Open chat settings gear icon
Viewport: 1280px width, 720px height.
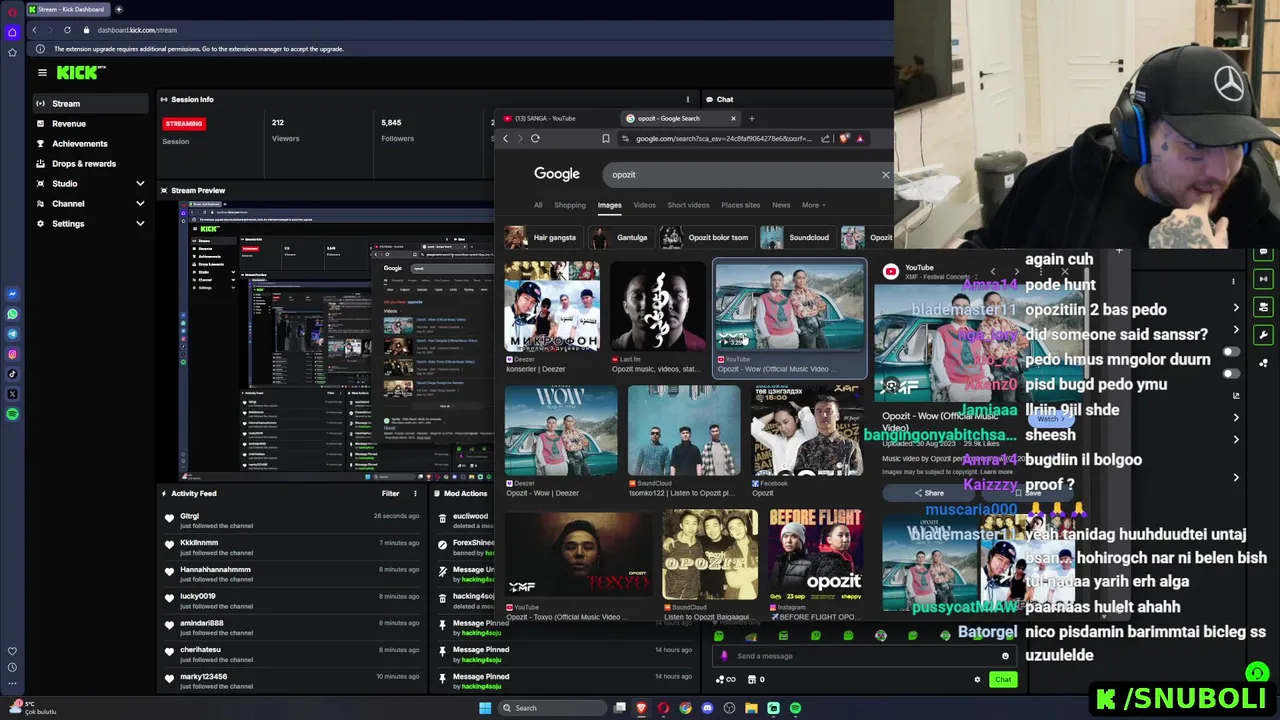977,680
